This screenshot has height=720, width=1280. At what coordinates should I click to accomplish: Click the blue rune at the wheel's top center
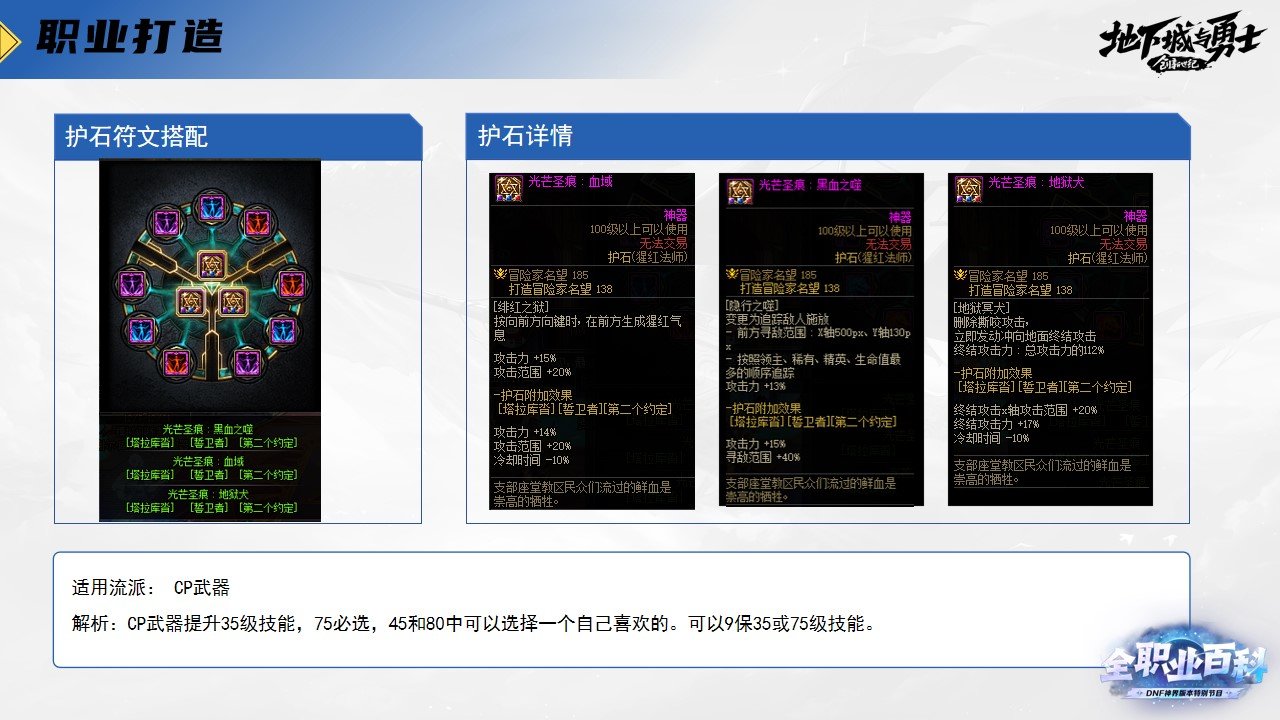211,208
